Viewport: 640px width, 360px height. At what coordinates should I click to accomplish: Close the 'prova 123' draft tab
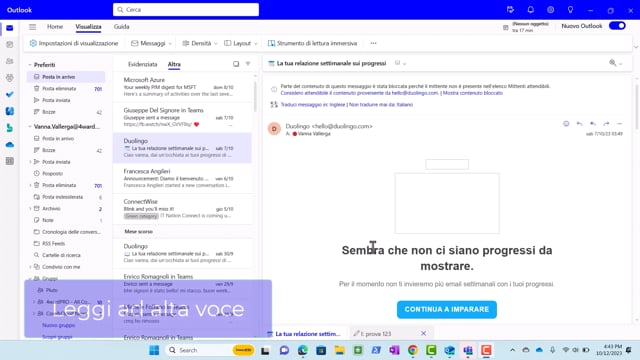point(423,333)
